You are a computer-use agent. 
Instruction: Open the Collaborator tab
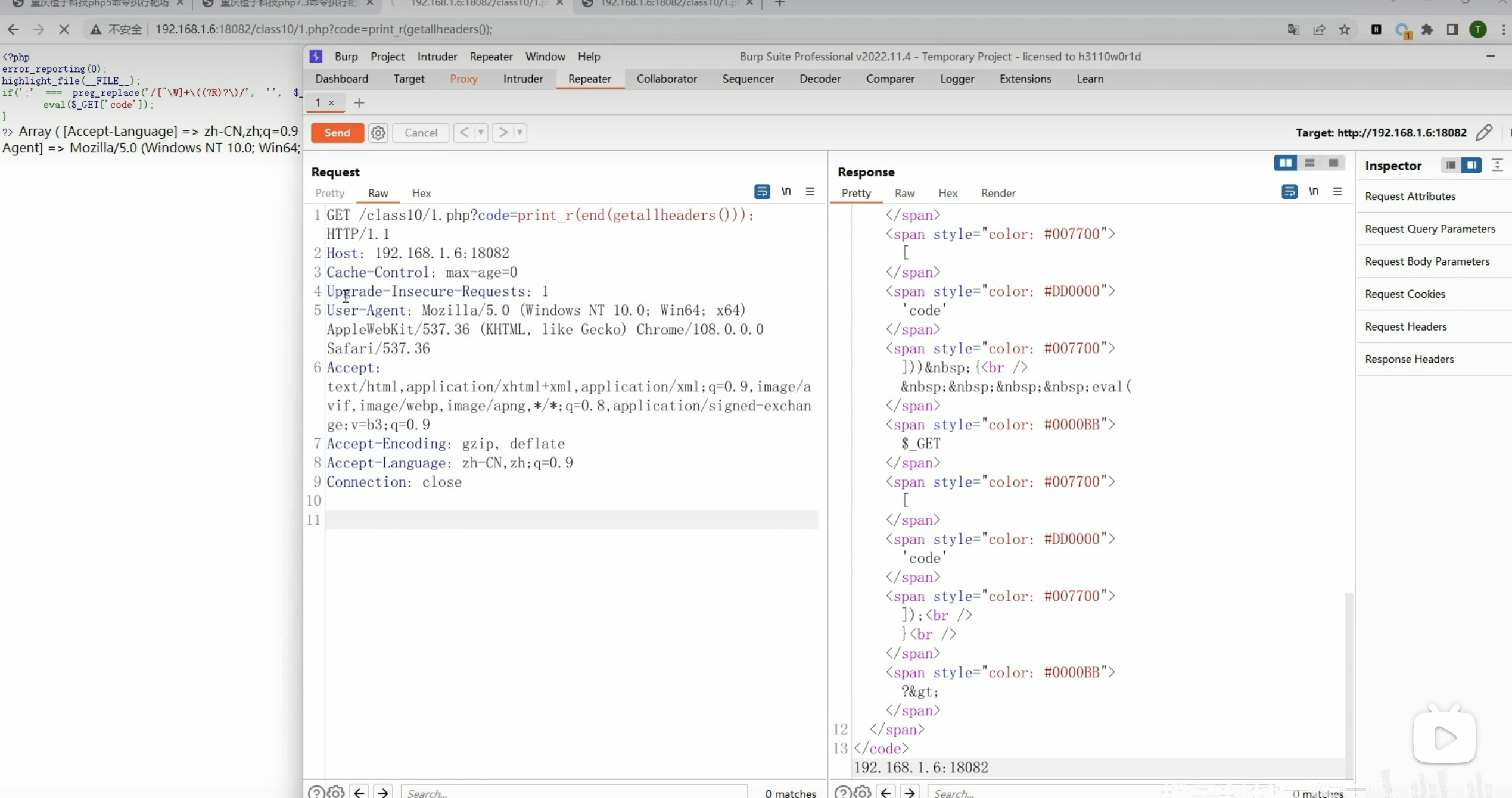(x=666, y=79)
